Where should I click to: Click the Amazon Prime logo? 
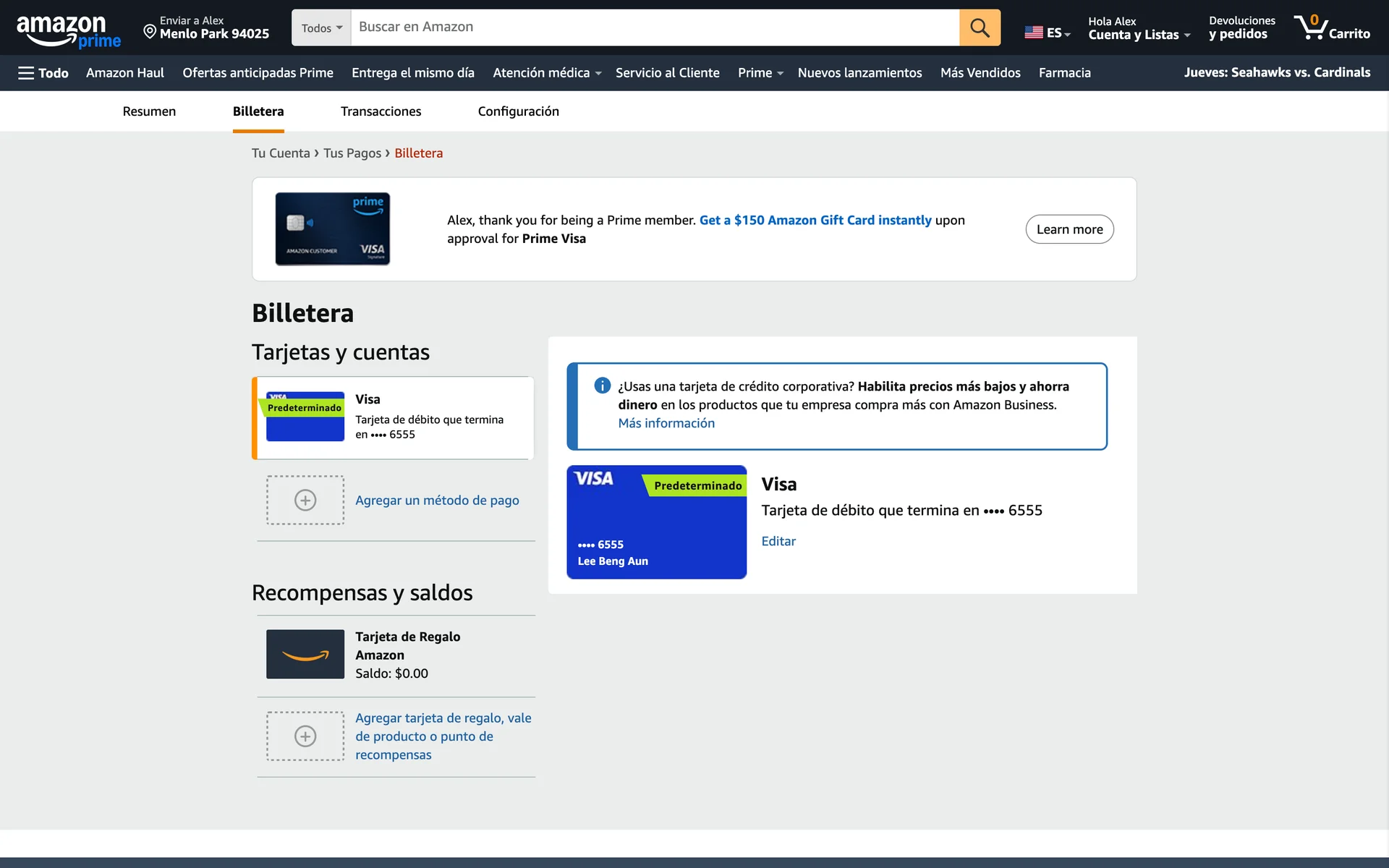(68, 30)
